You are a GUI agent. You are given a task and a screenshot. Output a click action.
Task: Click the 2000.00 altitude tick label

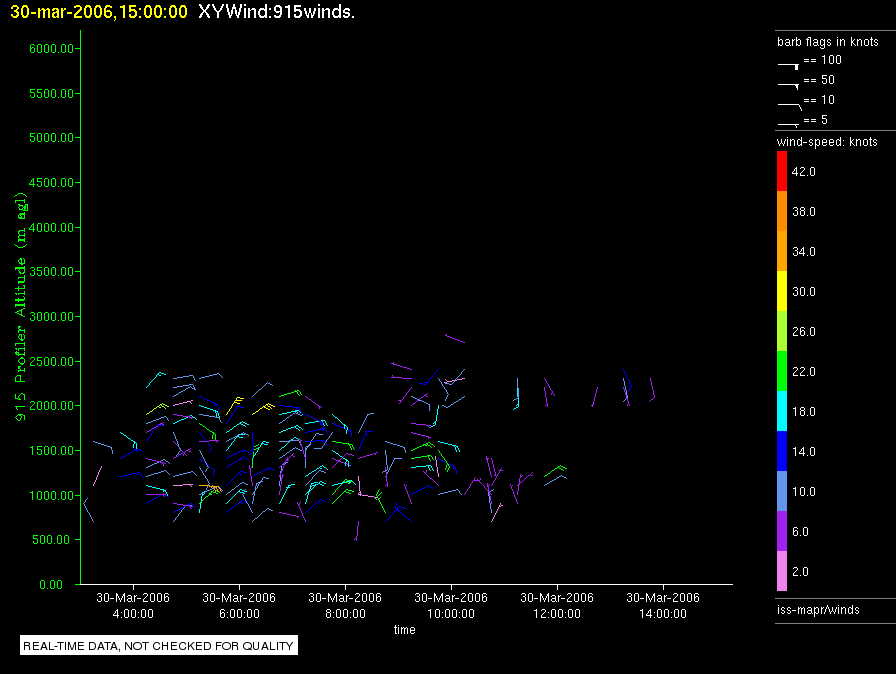pyautogui.click(x=51, y=406)
